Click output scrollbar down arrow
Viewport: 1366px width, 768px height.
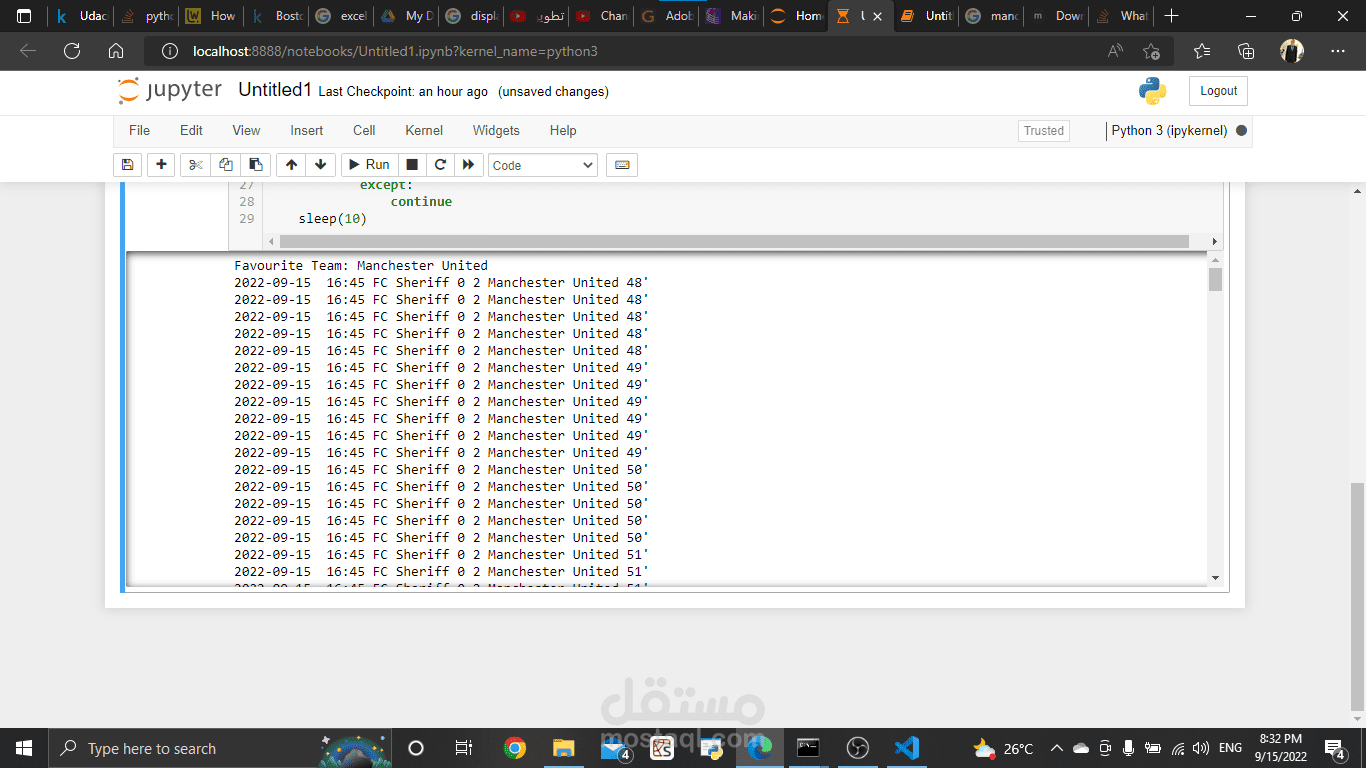pos(1215,578)
